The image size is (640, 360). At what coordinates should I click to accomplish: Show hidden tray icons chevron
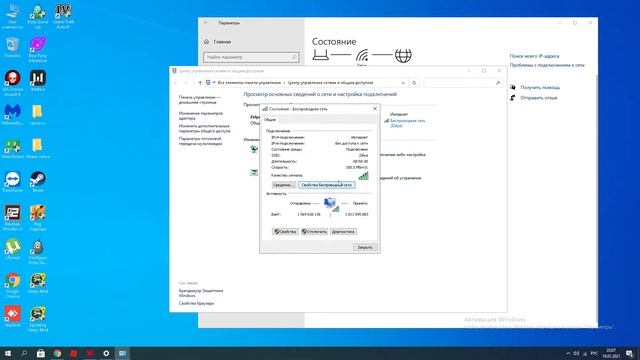point(568,353)
